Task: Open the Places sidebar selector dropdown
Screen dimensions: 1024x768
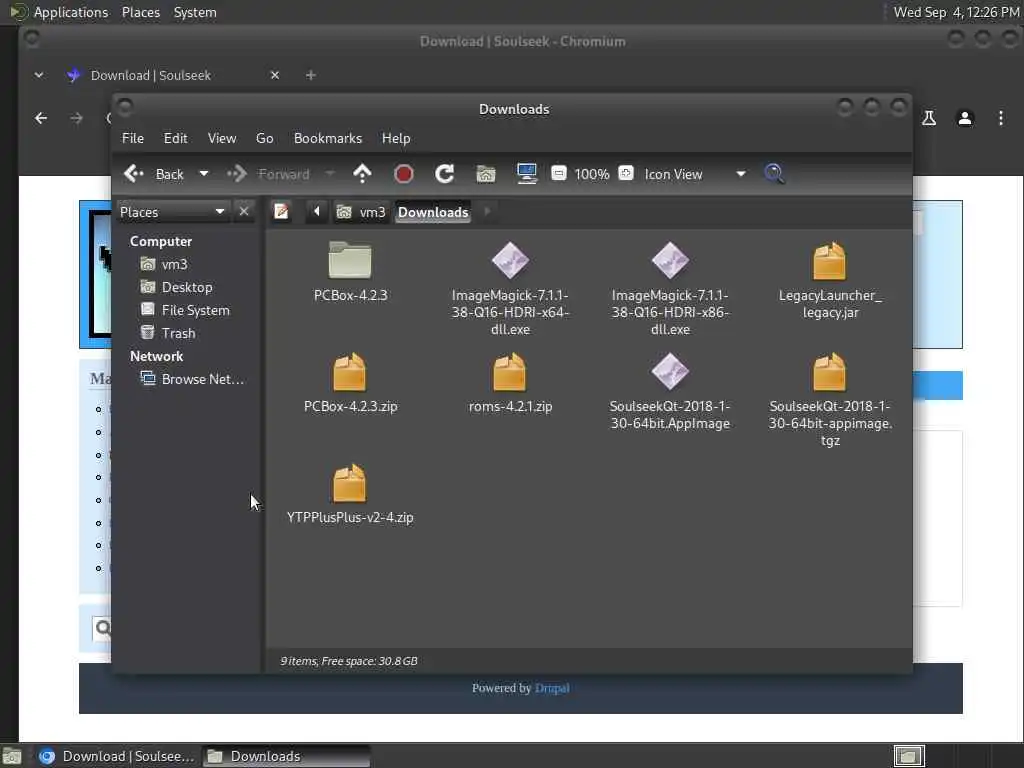Action: (172, 212)
